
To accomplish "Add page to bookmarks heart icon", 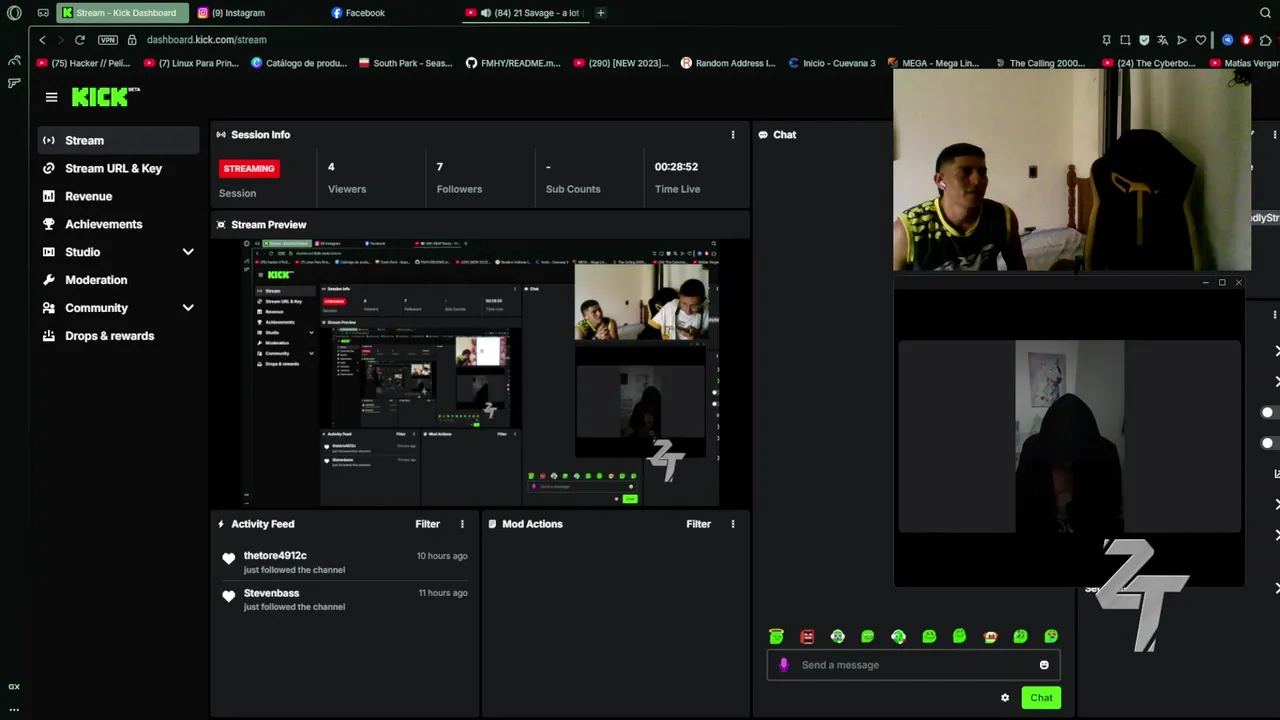I will point(1201,40).
